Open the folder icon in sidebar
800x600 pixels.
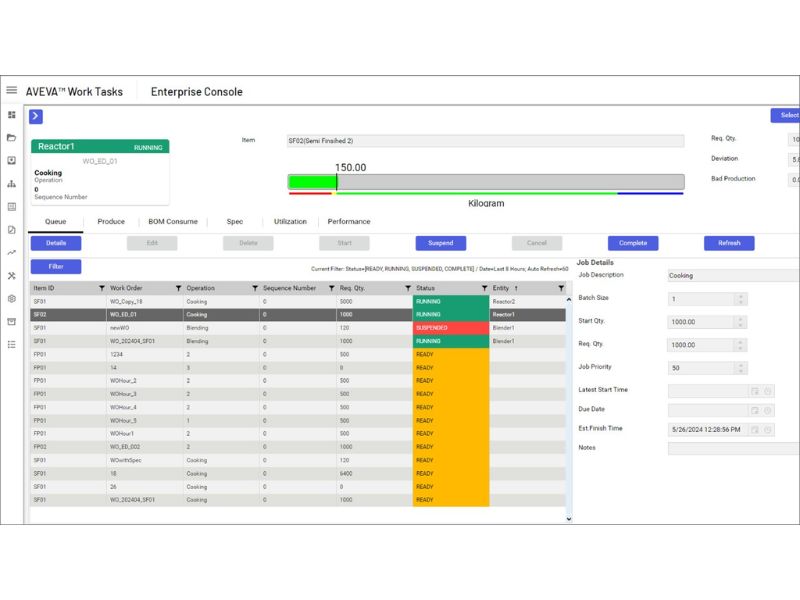[x=11, y=138]
